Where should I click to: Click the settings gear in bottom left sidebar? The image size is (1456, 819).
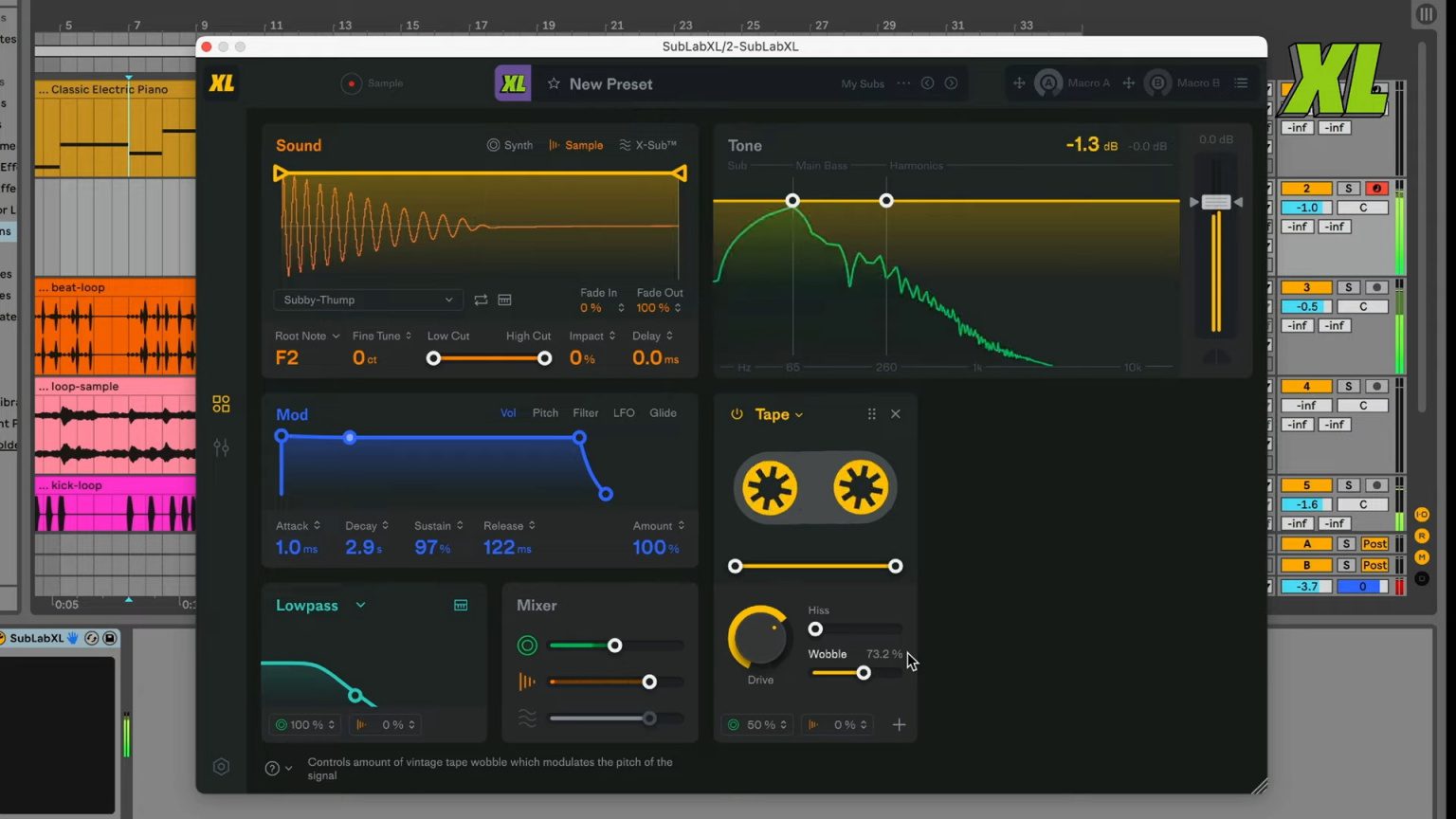[221, 766]
